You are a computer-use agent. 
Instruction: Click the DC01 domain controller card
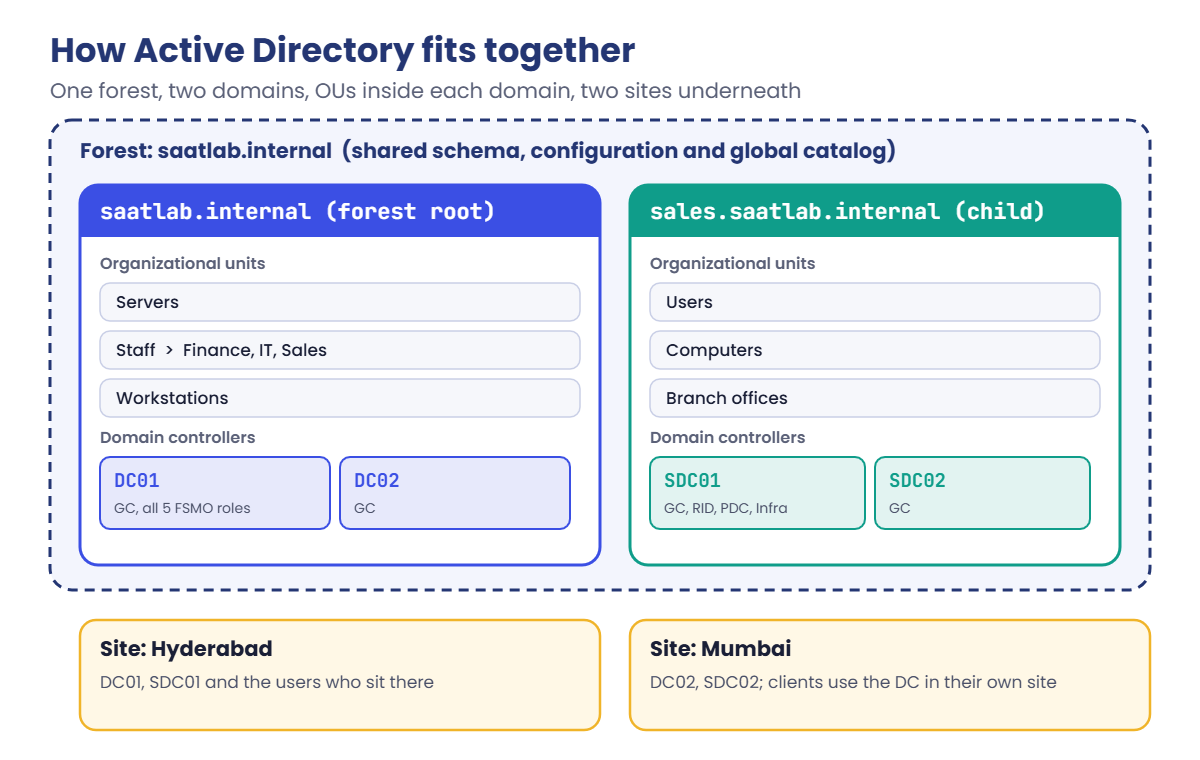click(x=215, y=493)
